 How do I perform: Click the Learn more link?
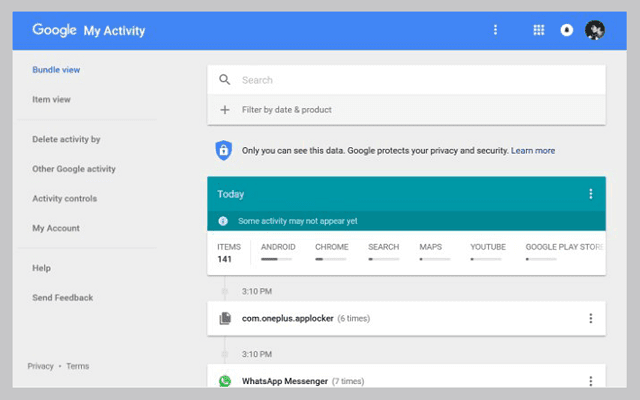pos(532,150)
